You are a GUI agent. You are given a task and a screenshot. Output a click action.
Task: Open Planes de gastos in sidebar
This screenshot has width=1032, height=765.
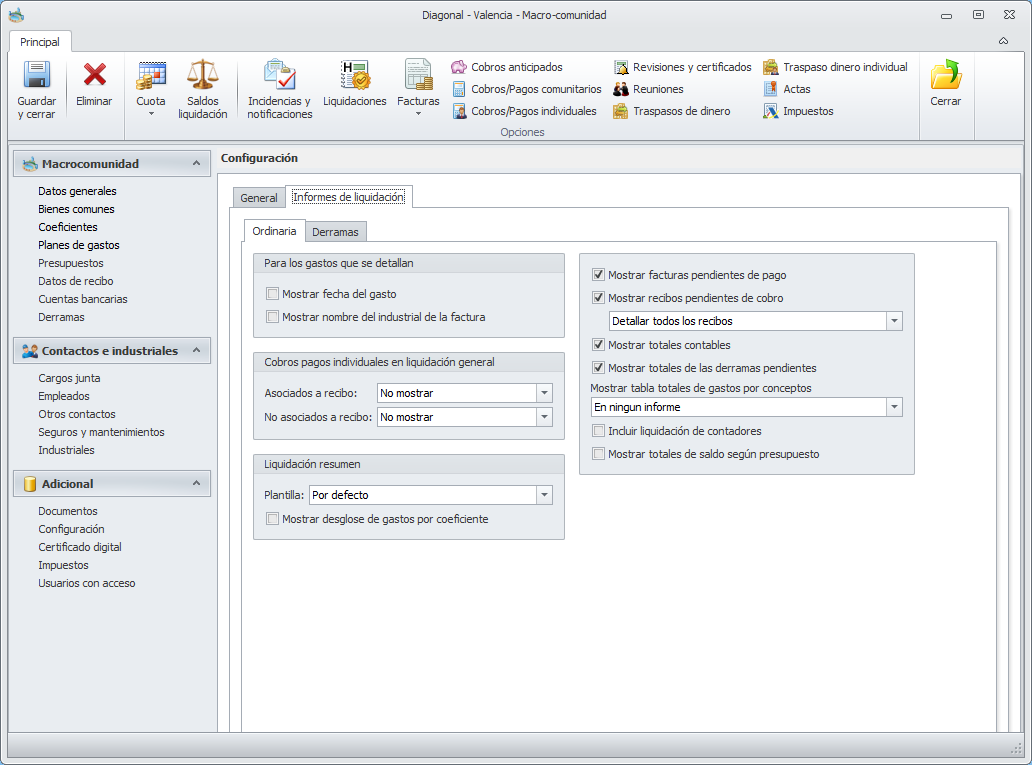coord(79,245)
